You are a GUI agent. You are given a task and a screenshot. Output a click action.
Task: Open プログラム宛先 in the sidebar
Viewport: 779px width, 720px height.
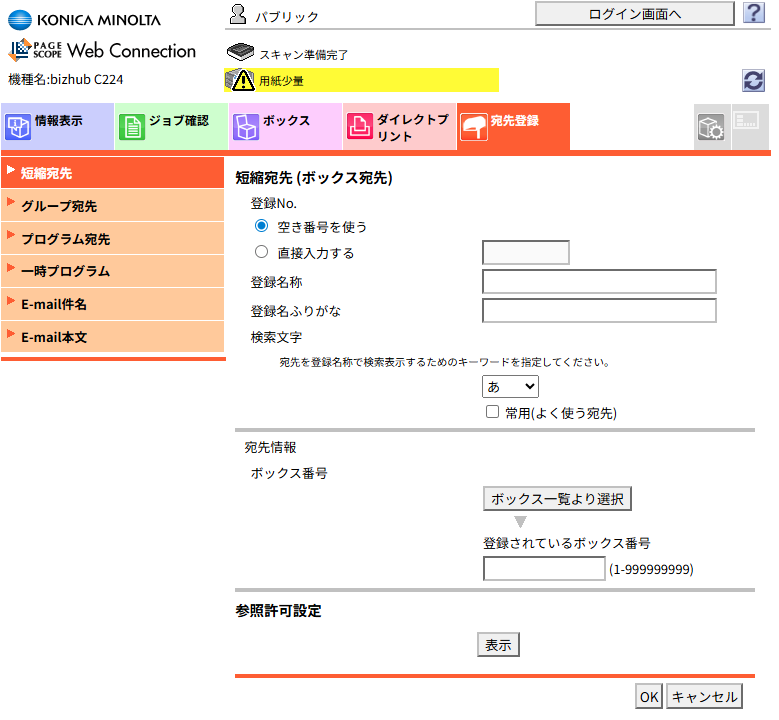coord(113,239)
